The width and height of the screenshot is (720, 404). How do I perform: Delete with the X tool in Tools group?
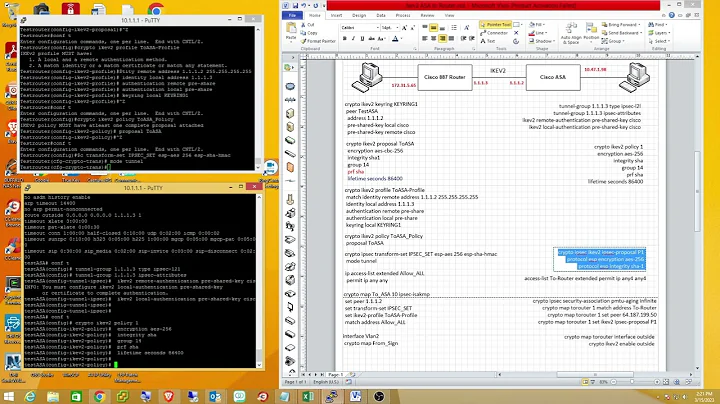pyautogui.click(x=516, y=33)
